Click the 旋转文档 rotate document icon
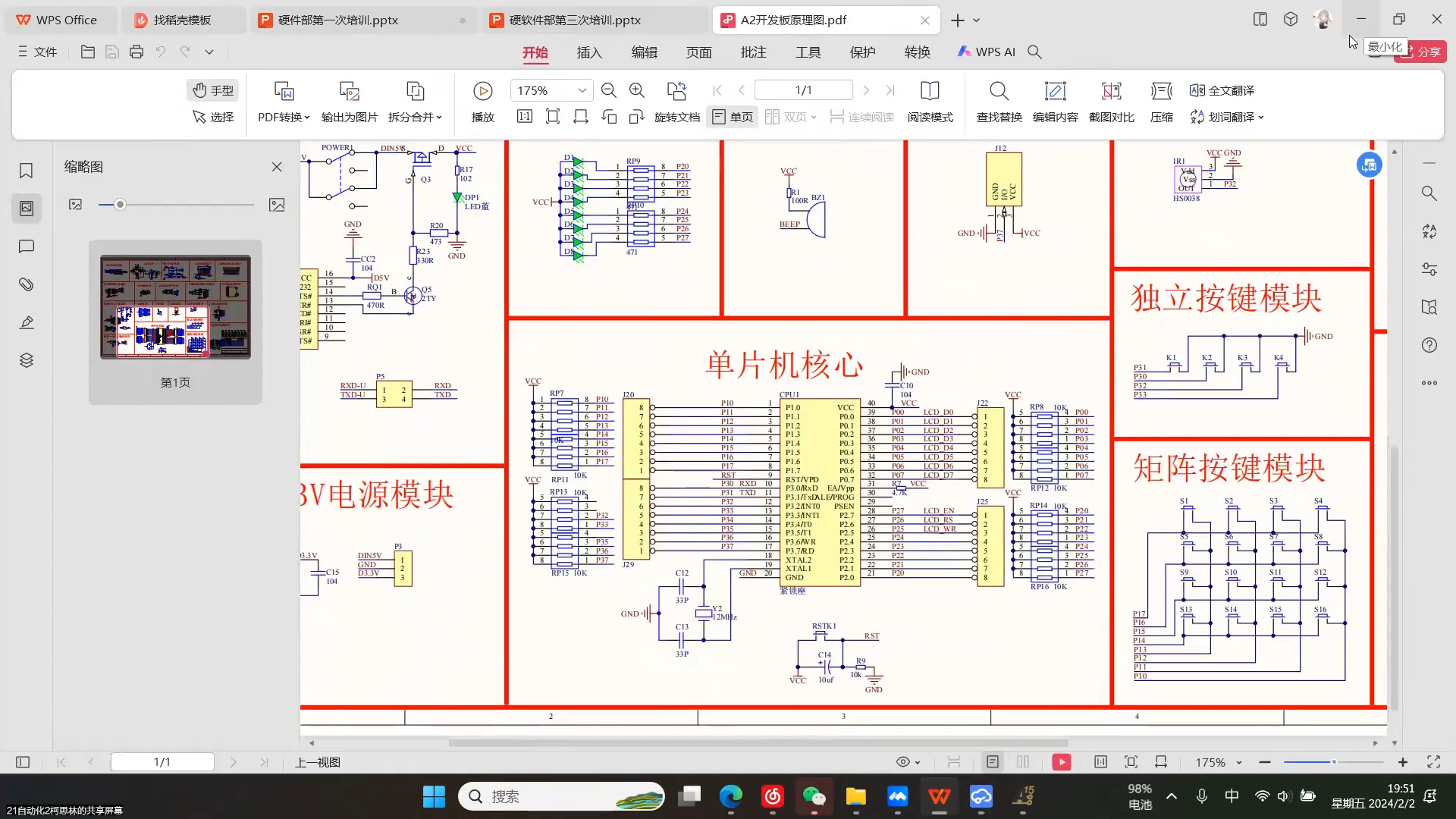Screen dimensions: 1456x819 coord(677,117)
